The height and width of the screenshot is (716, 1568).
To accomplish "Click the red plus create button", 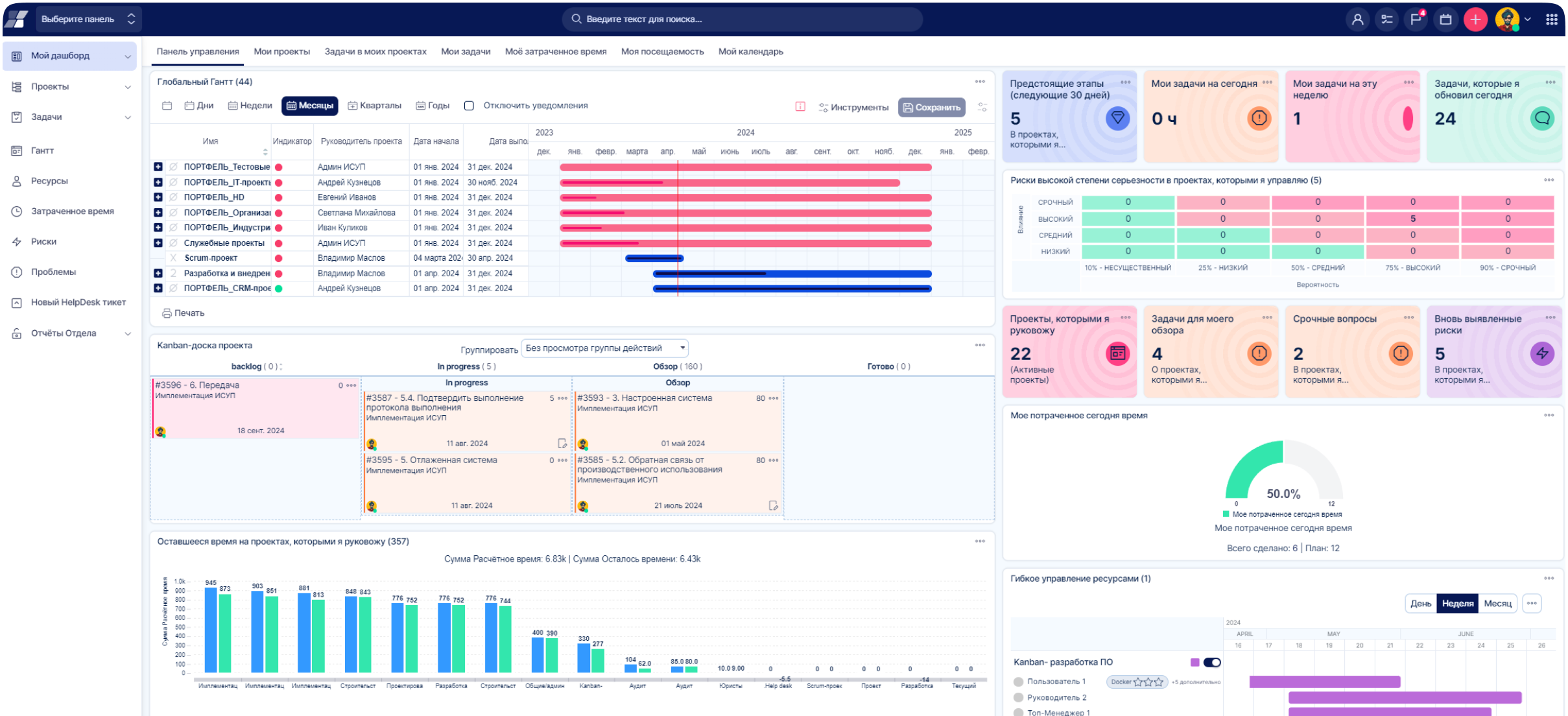I will [1475, 19].
